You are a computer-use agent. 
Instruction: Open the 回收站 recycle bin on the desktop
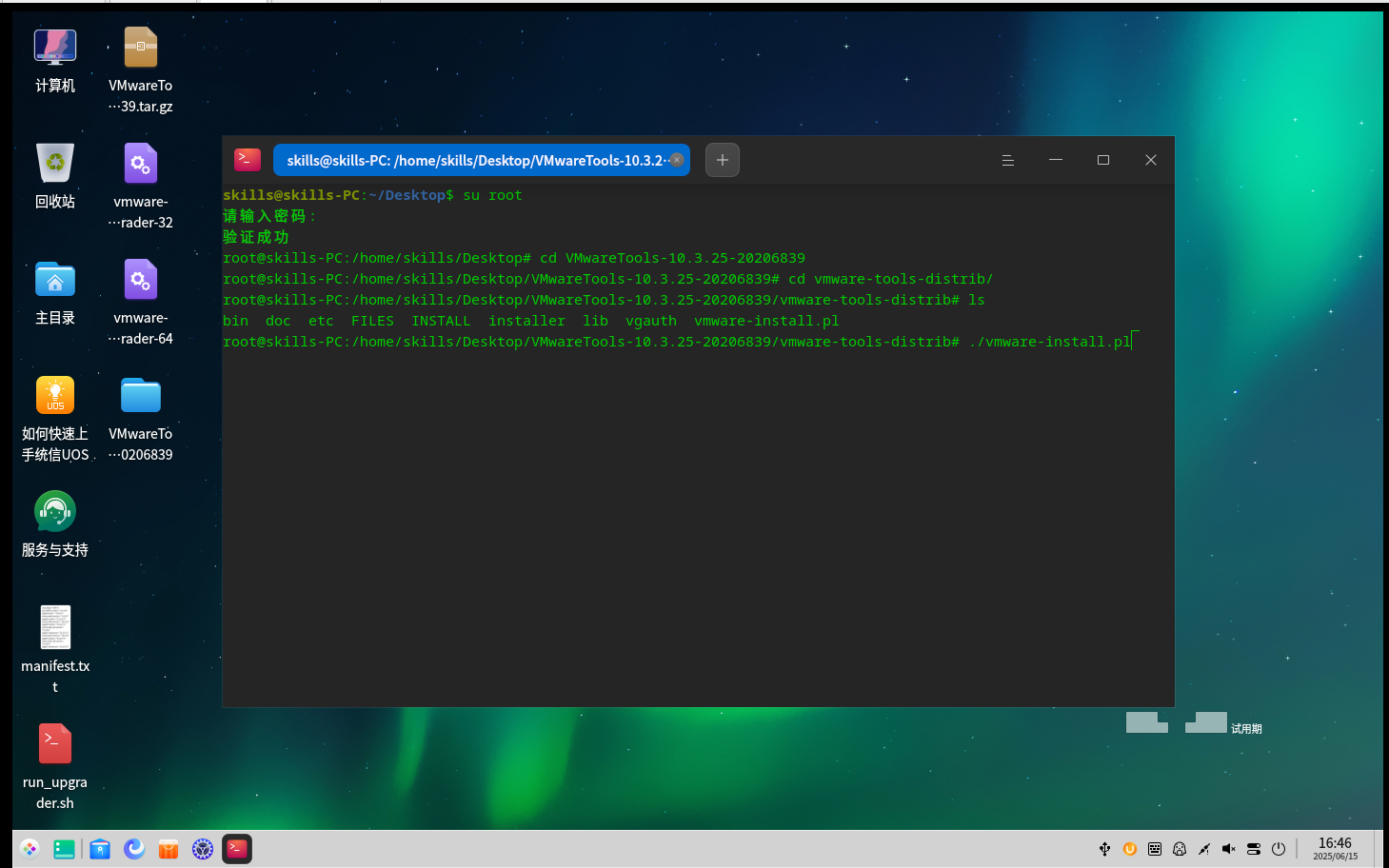pos(54,162)
